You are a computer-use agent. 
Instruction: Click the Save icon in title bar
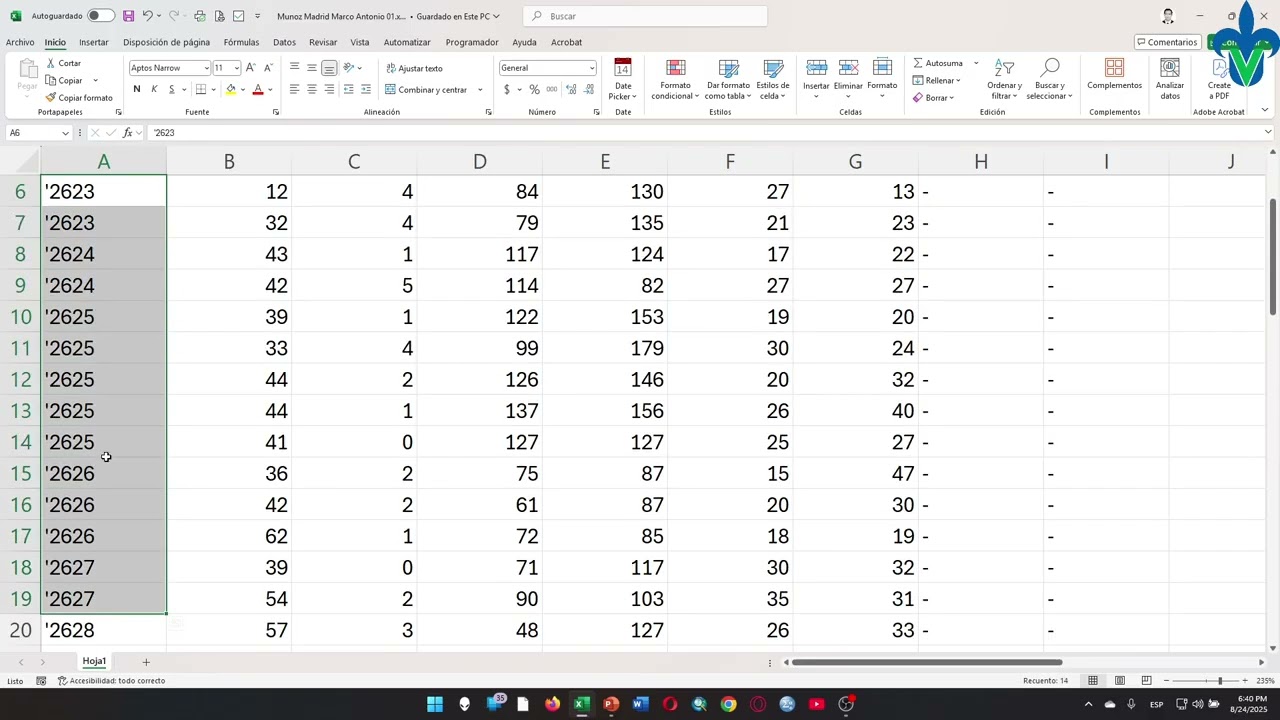coord(128,16)
